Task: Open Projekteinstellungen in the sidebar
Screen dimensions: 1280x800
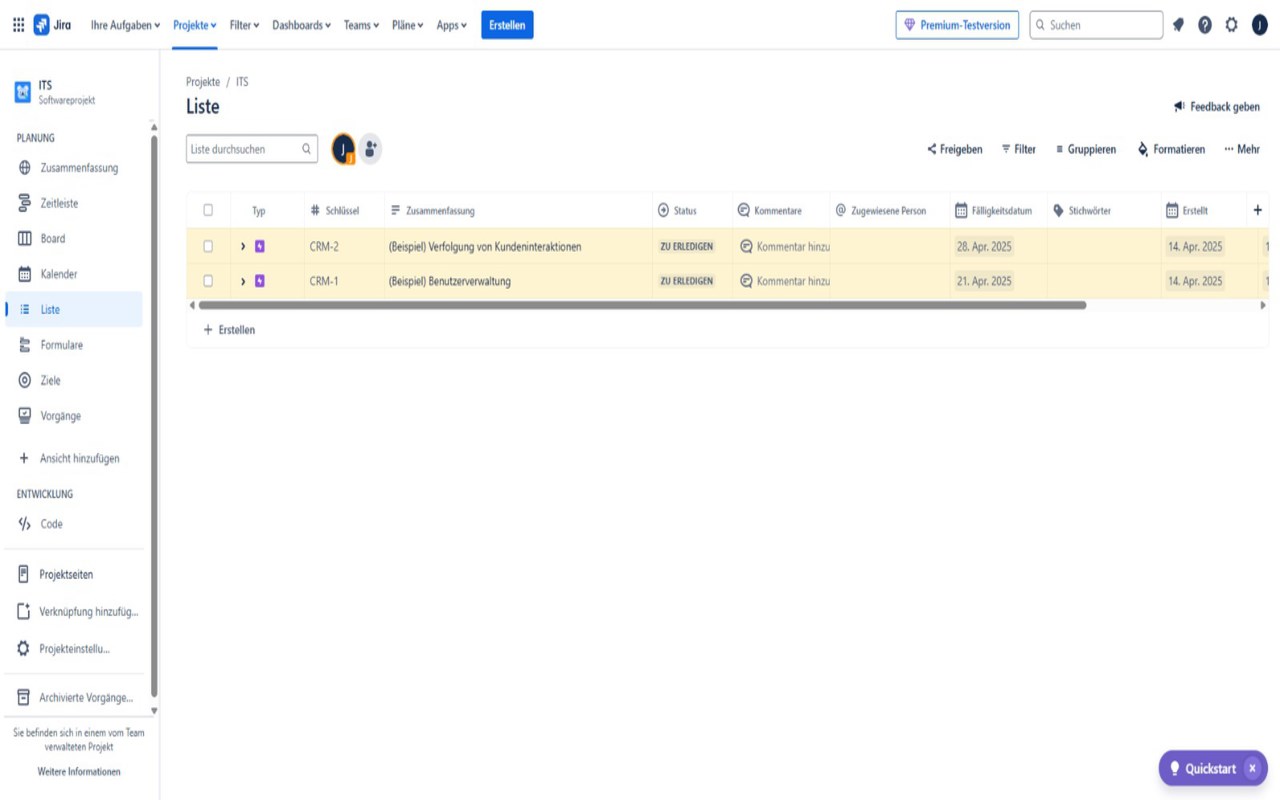Action: (74, 649)
